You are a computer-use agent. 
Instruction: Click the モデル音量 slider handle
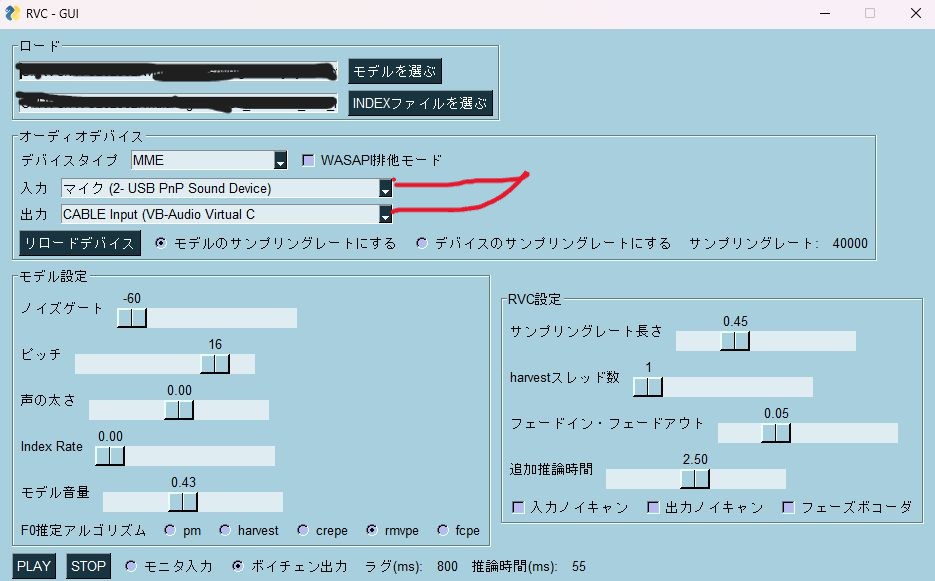[182, 502]
